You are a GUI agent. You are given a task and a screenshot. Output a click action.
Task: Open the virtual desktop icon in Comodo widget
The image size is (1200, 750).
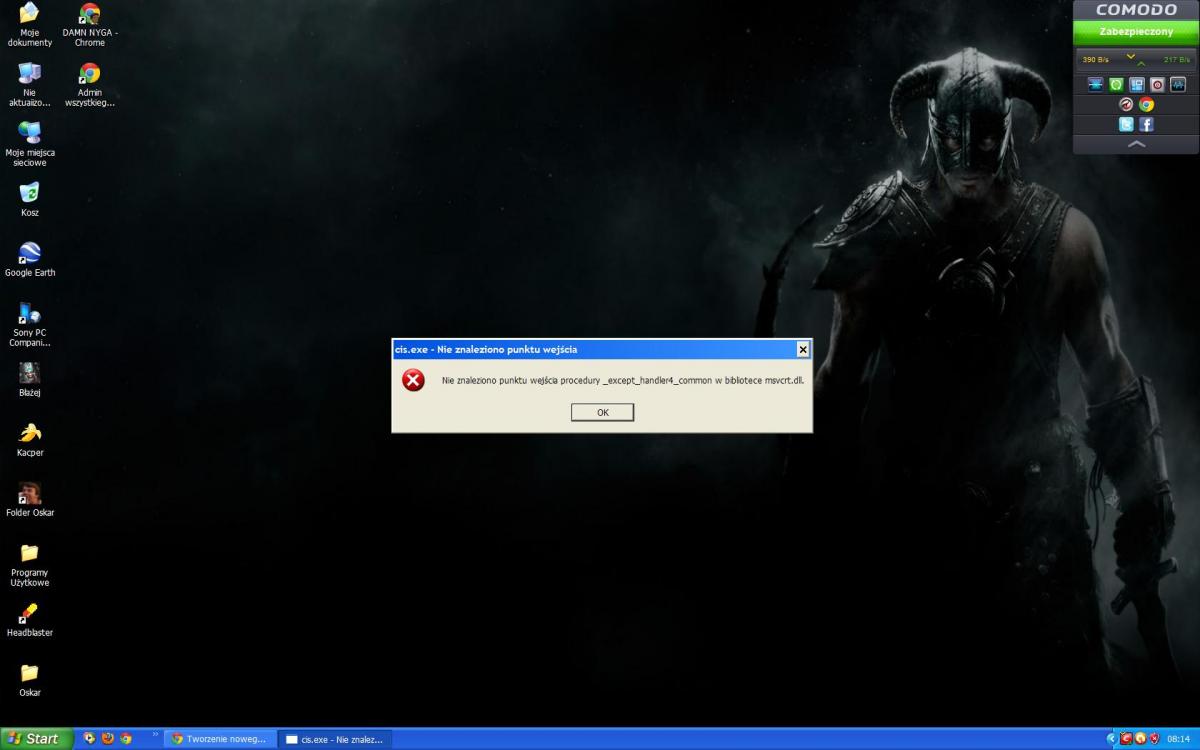pos(1136,85)
